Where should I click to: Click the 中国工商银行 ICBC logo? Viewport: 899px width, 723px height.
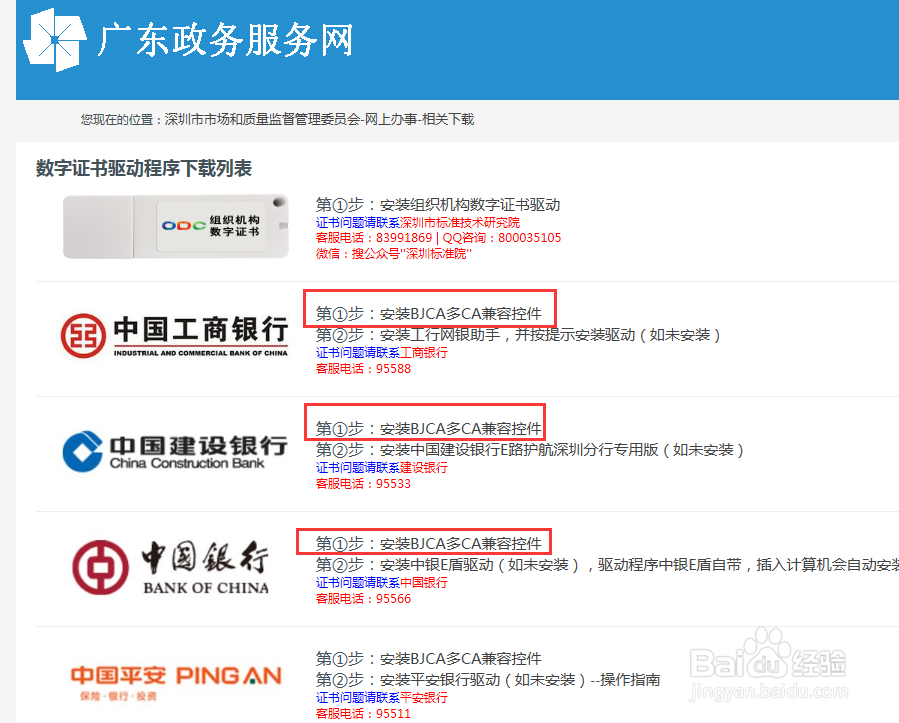pos(174,335)
